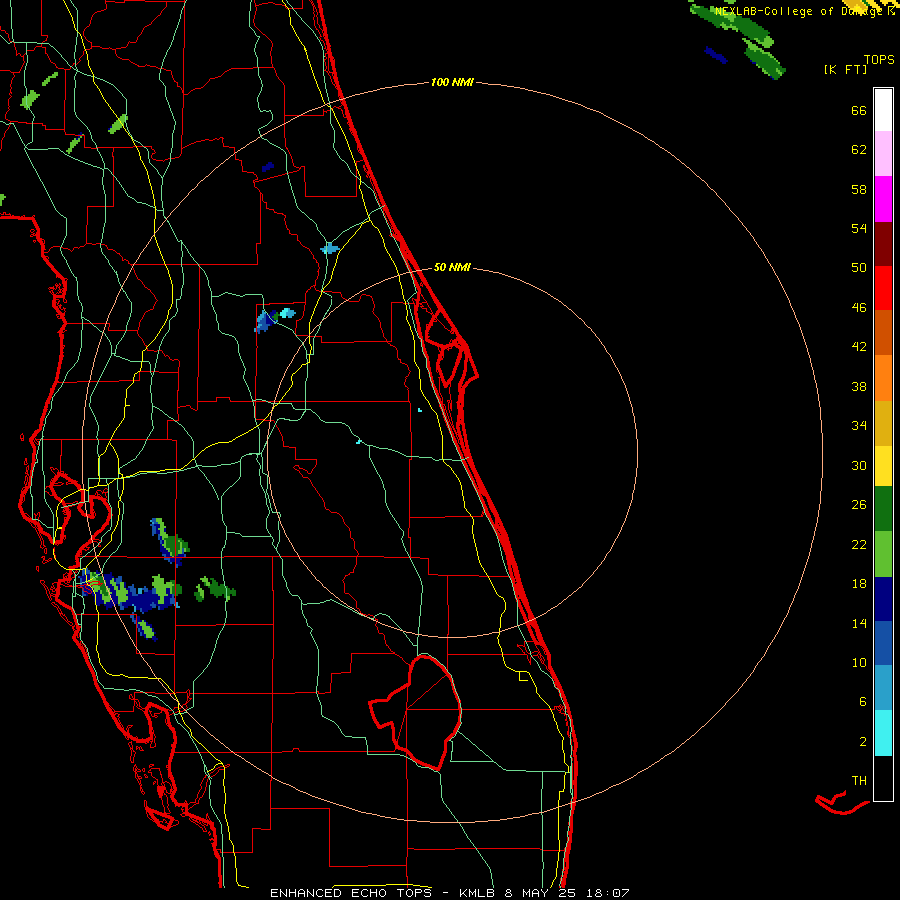Click the cyan swatch near the scale bottom
The image size is (900, 900).
(x=883, y=733)
